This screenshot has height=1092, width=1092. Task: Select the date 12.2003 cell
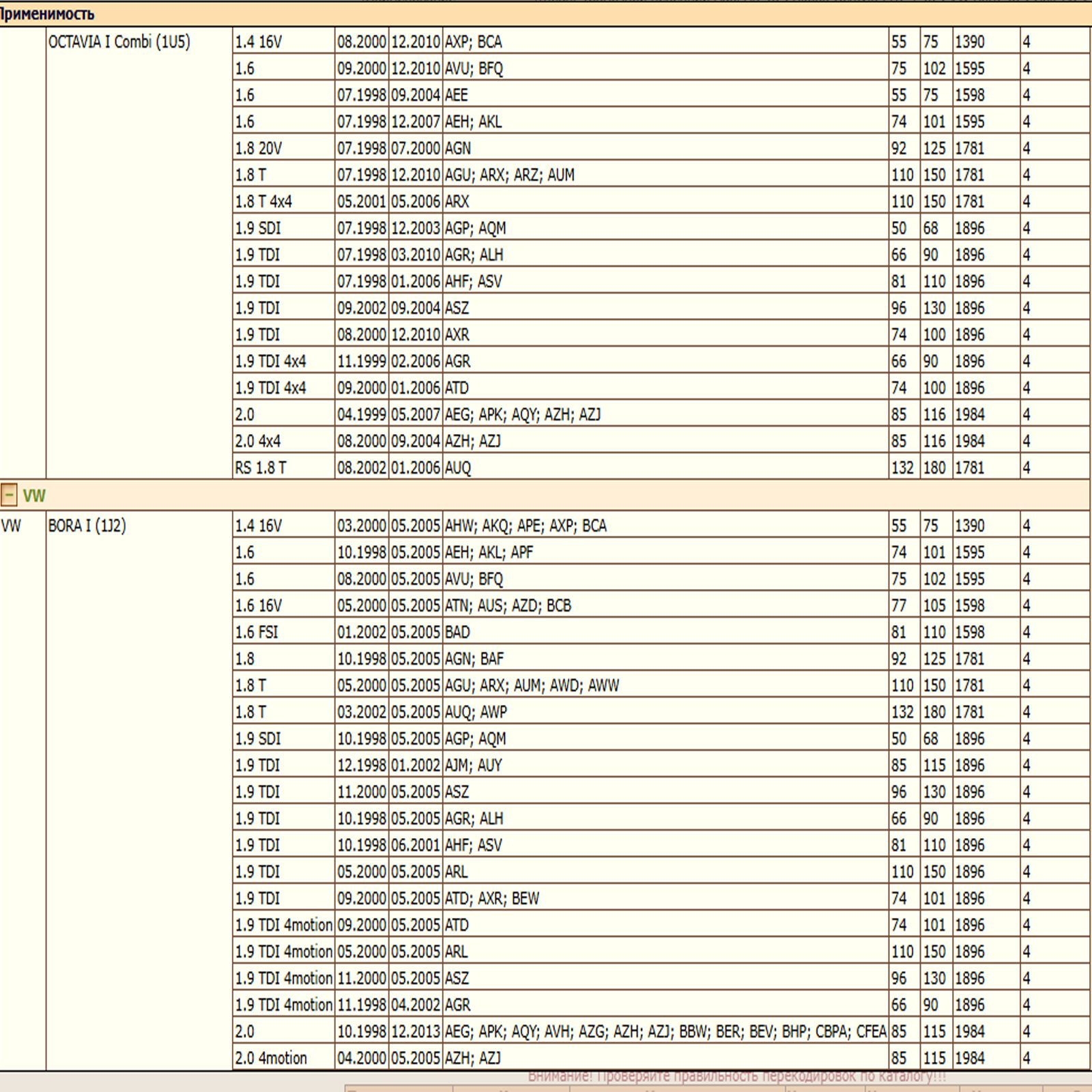coord(416,229)
